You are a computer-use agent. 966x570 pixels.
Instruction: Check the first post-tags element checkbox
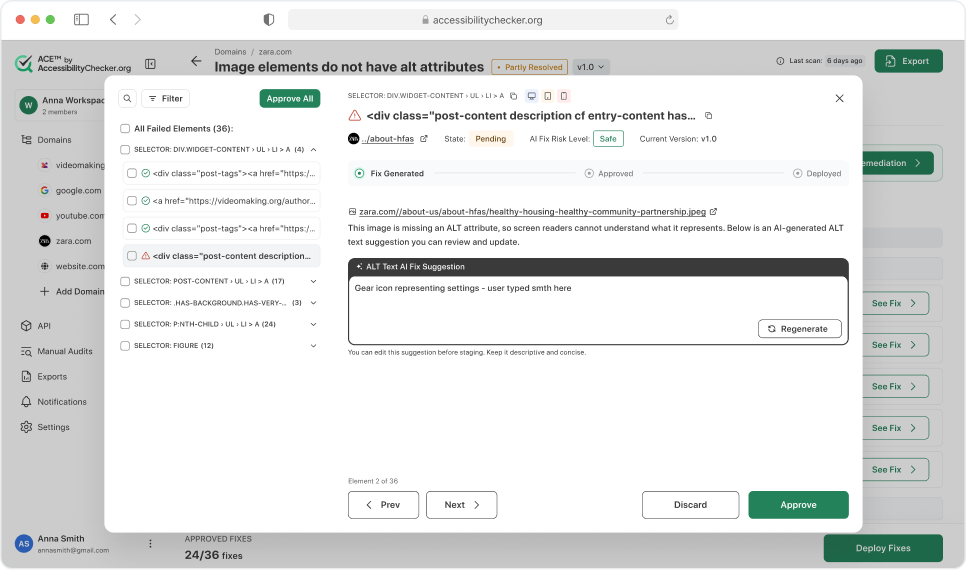[x=132, y=174]
